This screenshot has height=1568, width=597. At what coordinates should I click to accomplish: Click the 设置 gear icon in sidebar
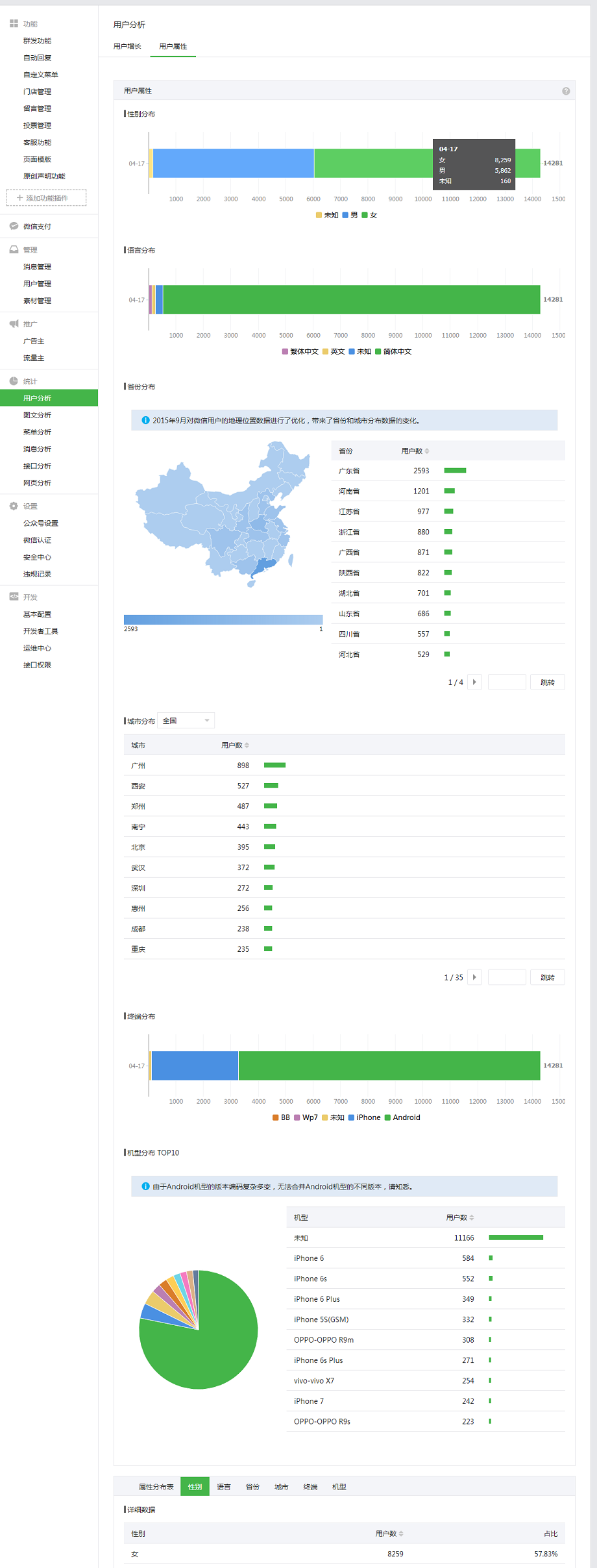(14, 506)
